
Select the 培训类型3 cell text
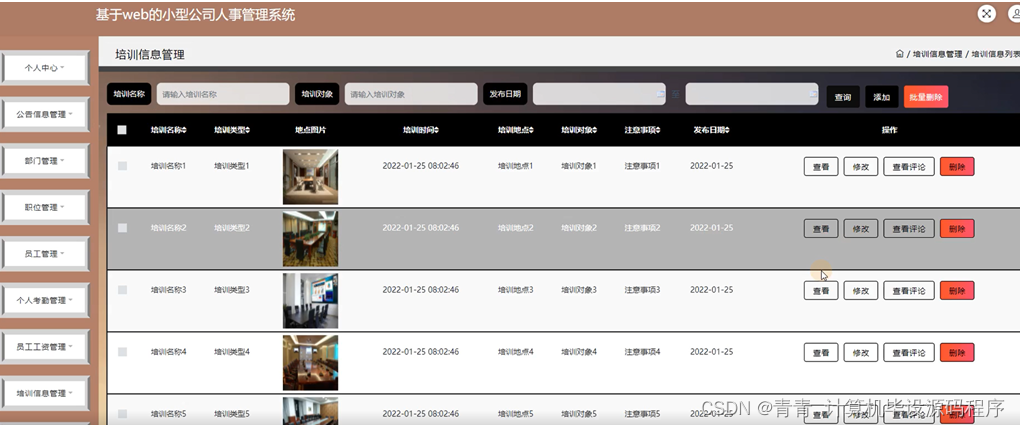[232, 290]
